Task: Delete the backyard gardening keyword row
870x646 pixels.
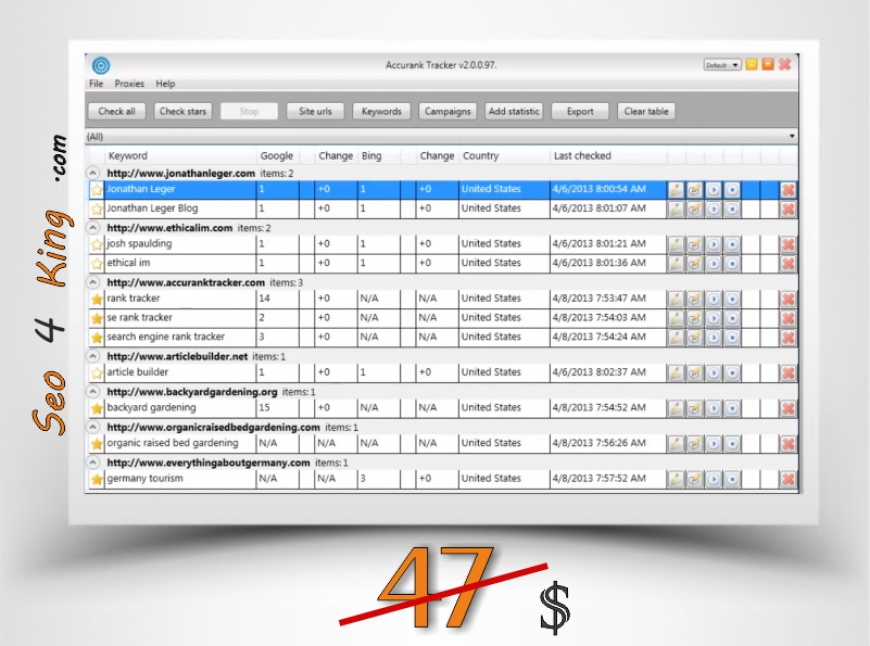Action: click(x=788, y=408)
